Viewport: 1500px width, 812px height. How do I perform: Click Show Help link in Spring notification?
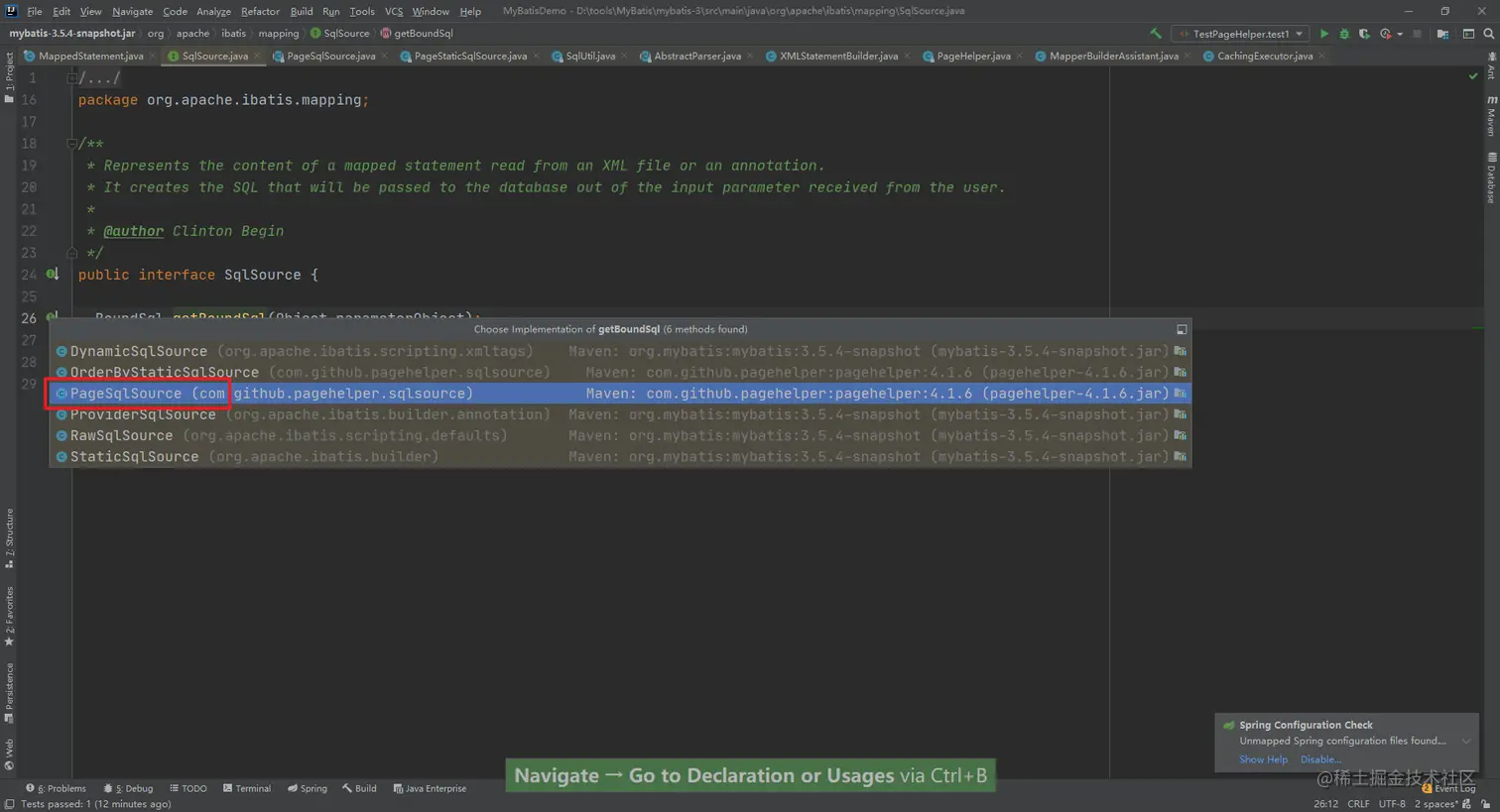point(1263,759)
